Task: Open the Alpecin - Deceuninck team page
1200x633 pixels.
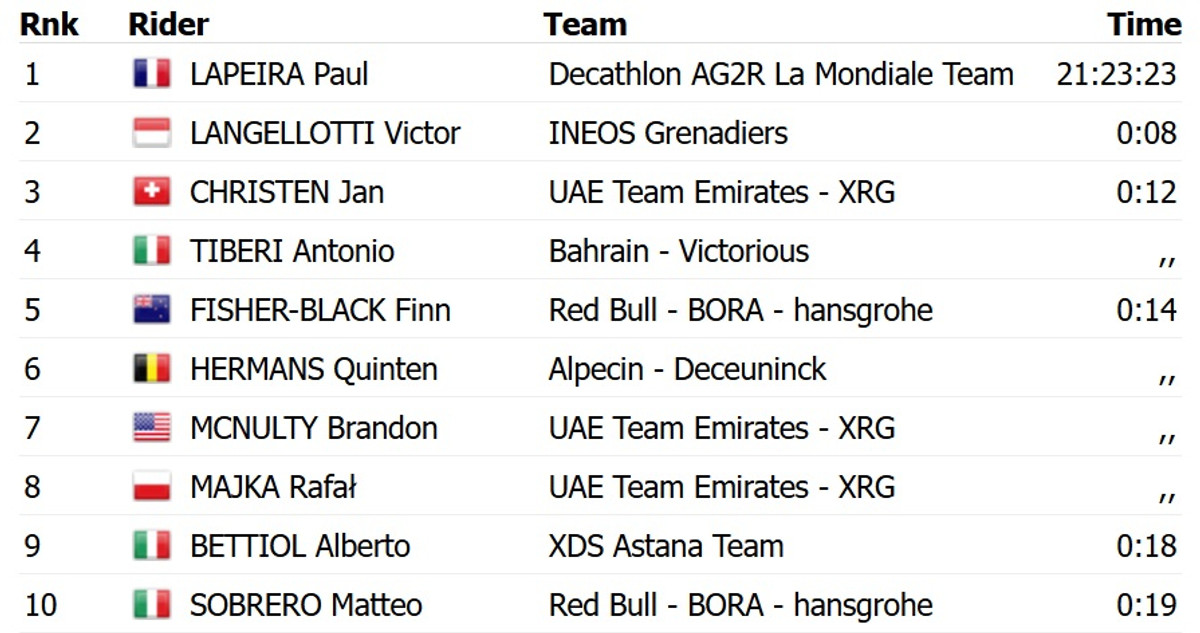Action: pos(688,369)
